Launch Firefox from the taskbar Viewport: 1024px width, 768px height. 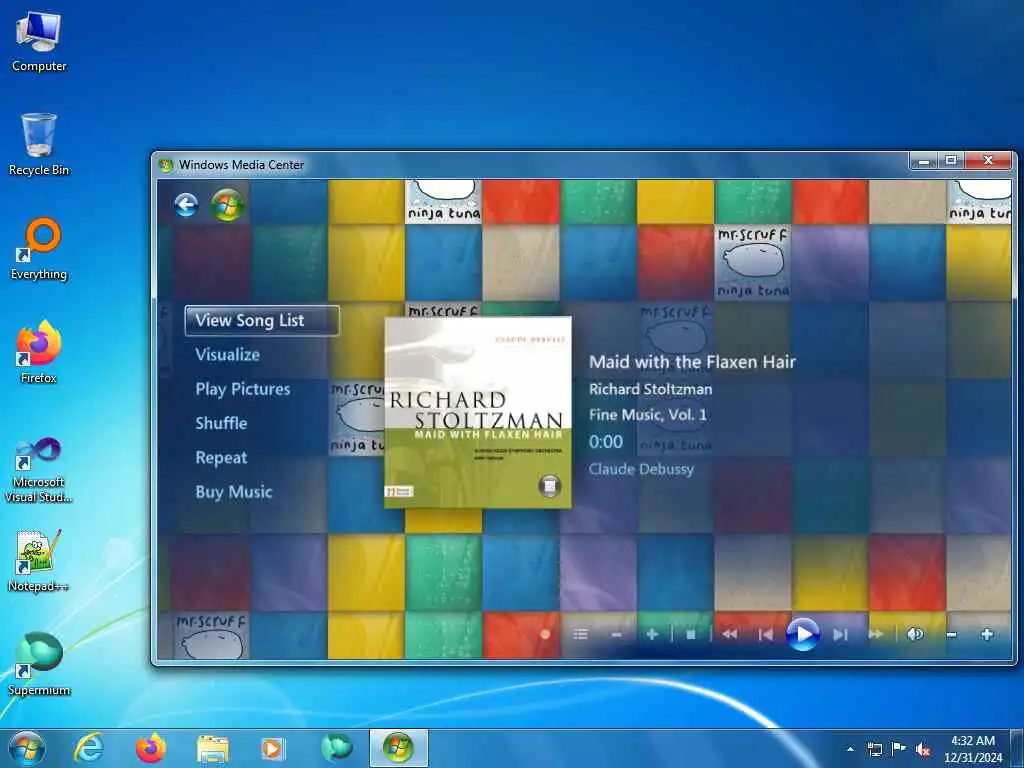(150, 748)
